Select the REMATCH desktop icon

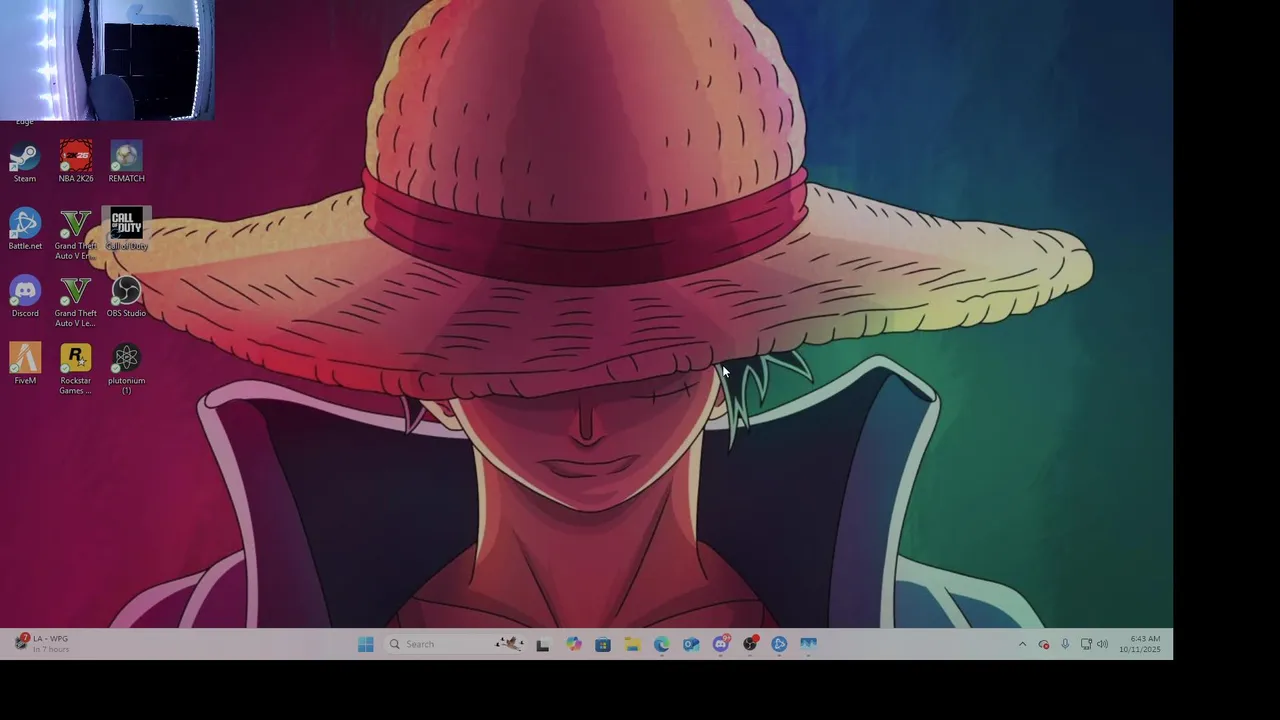click(x=126, y=163)
